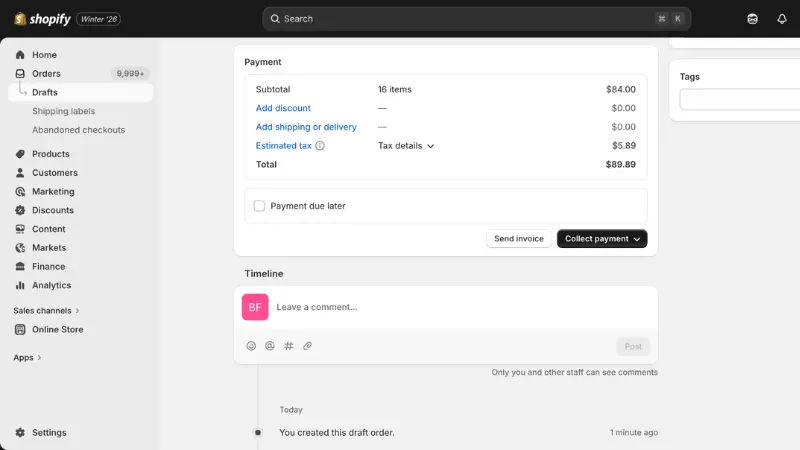800x450 pixels.
Task: Click the Orders icon in sidebar
Action: coord(20,73)
